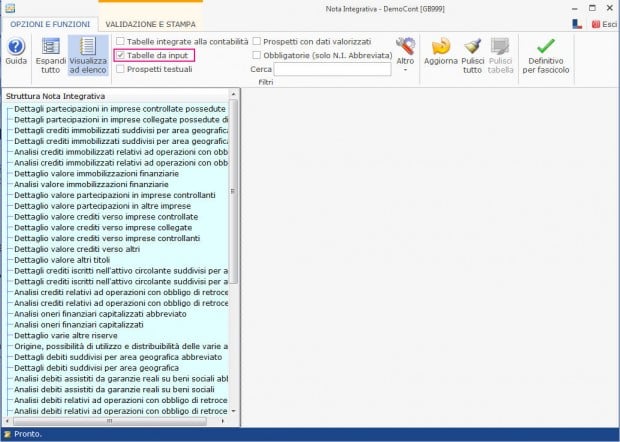Switch to OPZIONI E FUNZIONI tab

tap(50, 25)
